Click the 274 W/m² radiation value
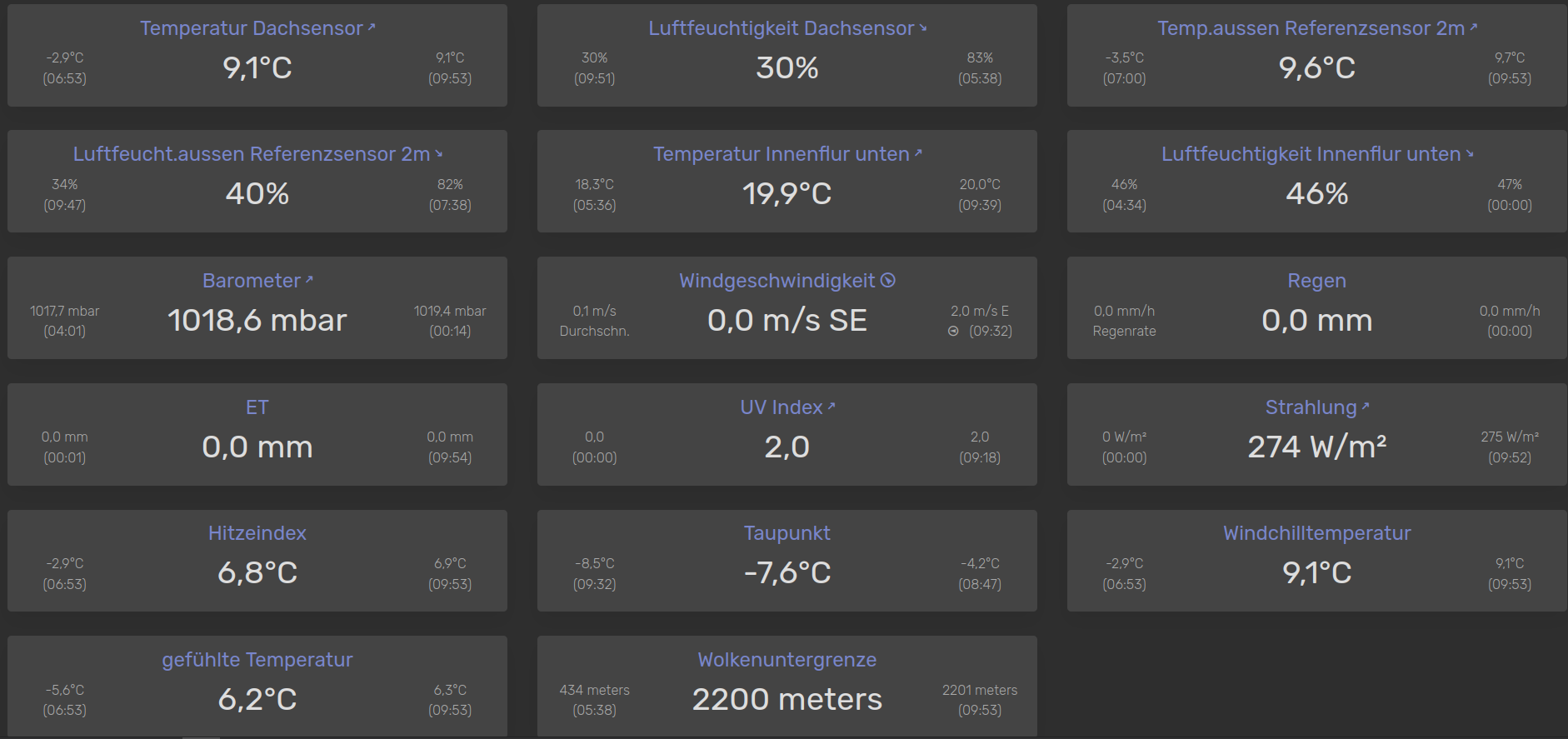 click(1316, 447)
